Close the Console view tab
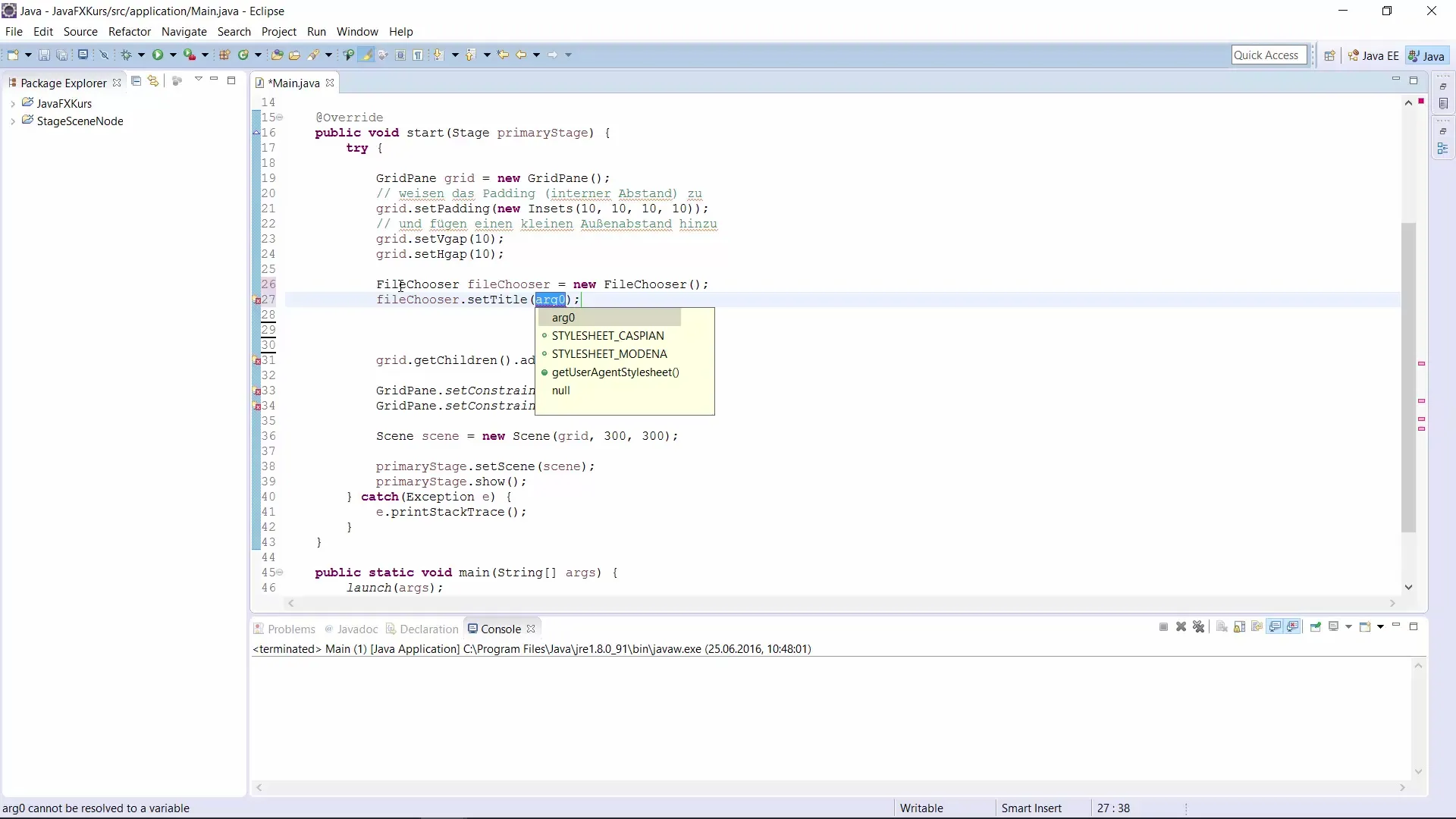This screenshot has width=1456, height=819. (x=531, y=629)
